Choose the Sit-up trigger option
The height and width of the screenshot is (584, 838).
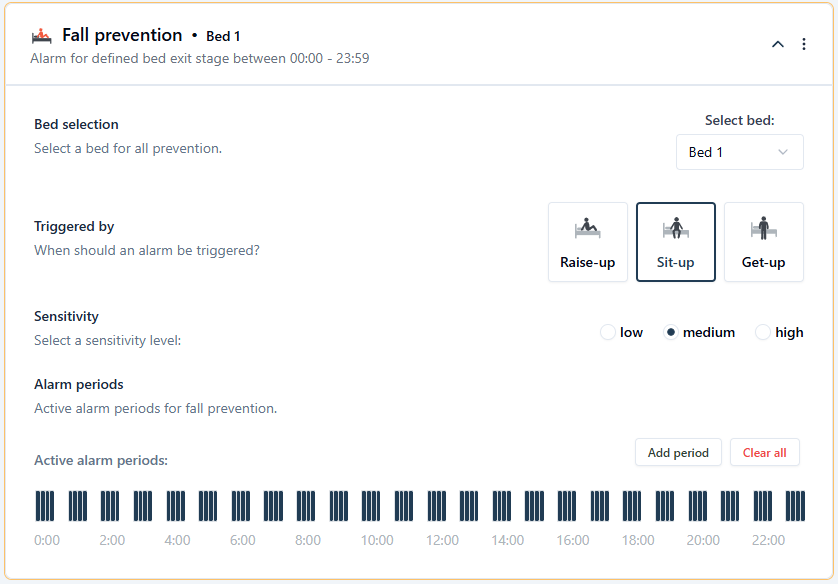coord(676,242)
